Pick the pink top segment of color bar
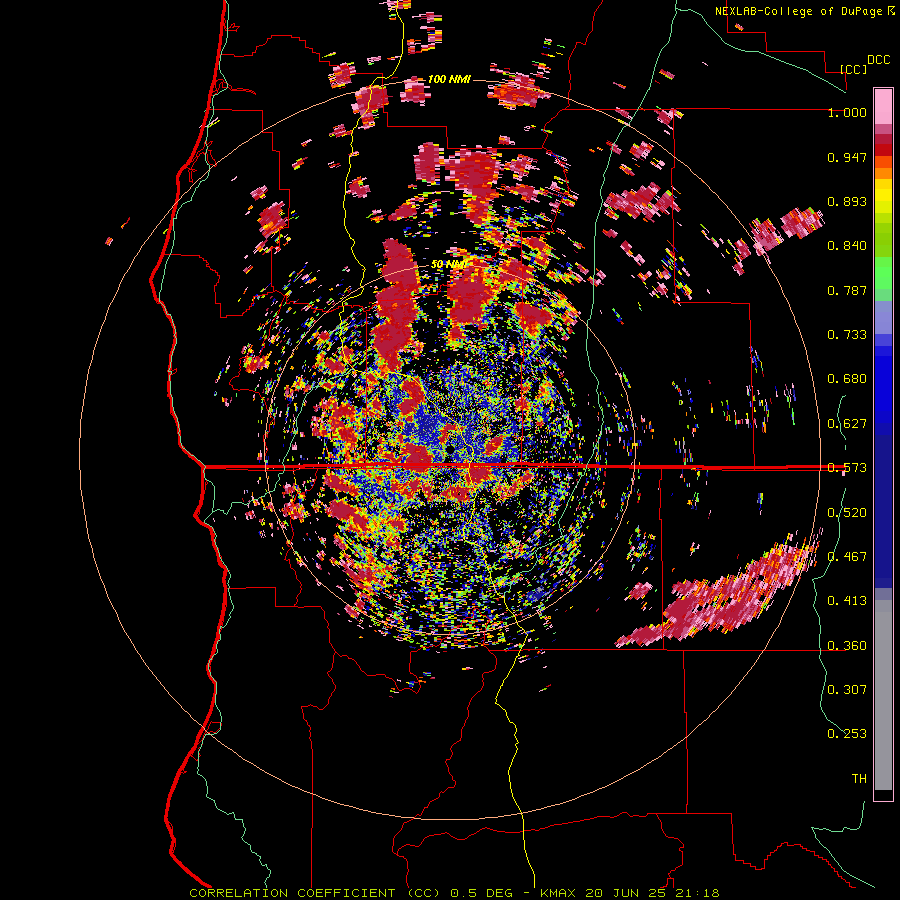900x900 pixels. click(883, 106)
